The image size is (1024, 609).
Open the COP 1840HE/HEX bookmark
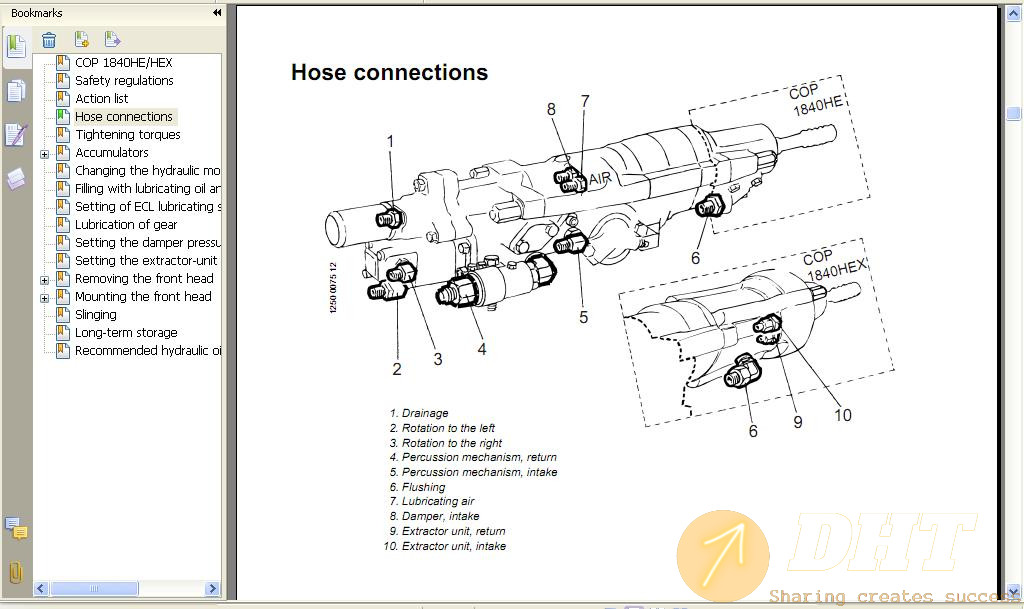click(123, 63)
